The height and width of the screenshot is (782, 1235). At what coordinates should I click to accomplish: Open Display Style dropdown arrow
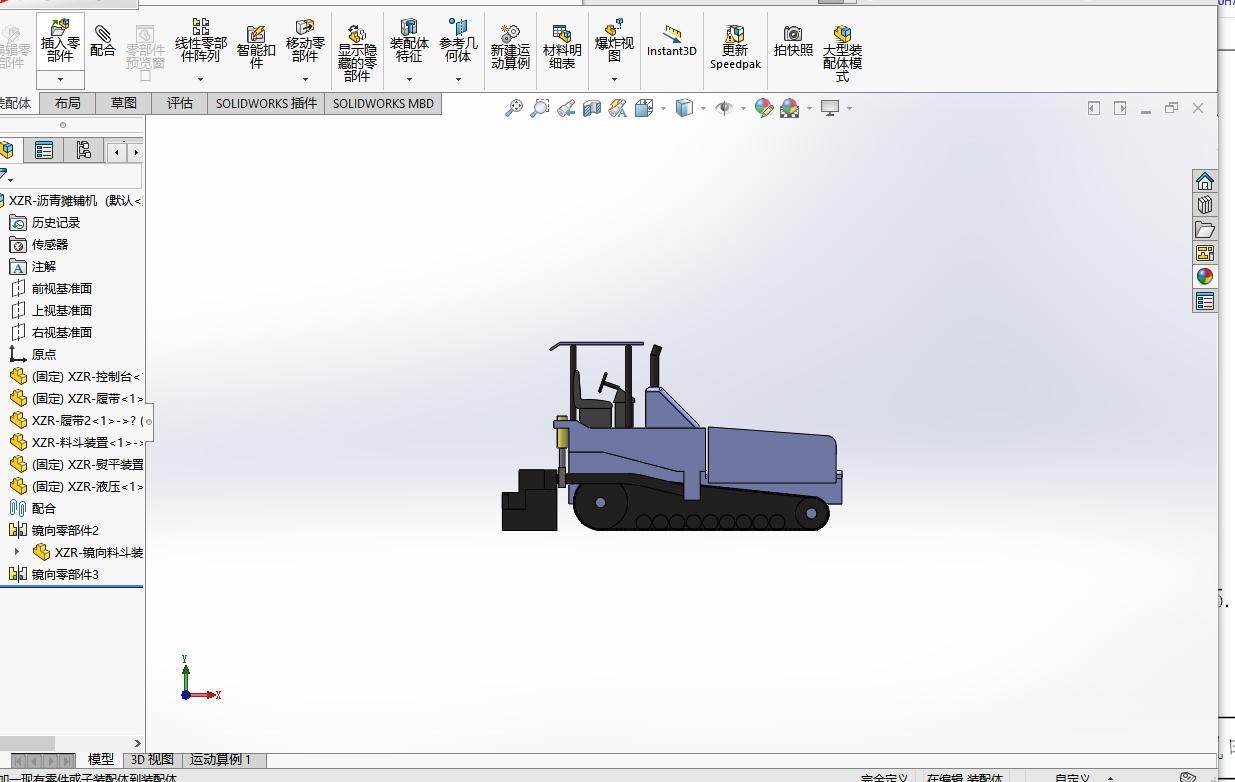703,108
